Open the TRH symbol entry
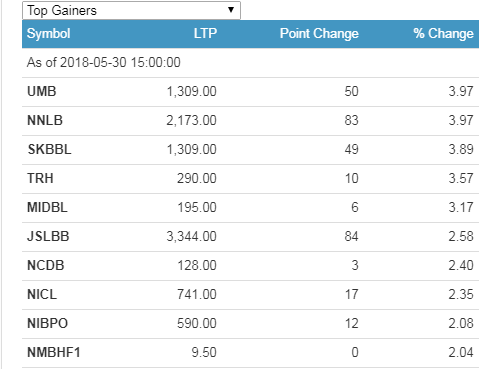The height and width of the screenshot is (369, 496). (40, 178)
